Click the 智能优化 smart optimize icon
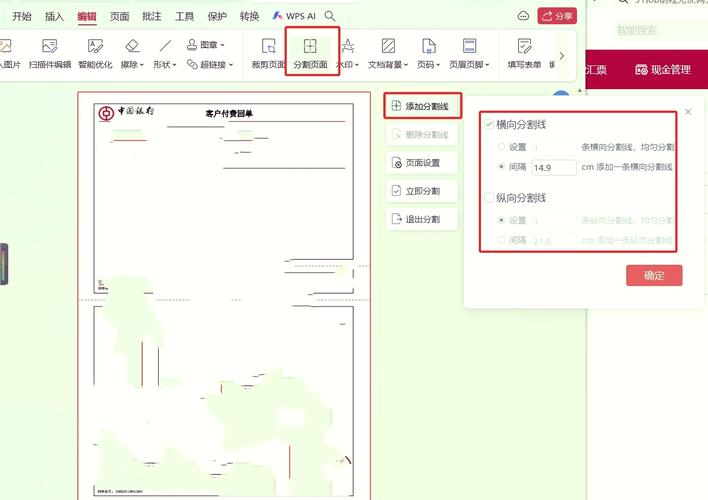The height and width of the screenshot is (500, 708). (x=95, y=46)
